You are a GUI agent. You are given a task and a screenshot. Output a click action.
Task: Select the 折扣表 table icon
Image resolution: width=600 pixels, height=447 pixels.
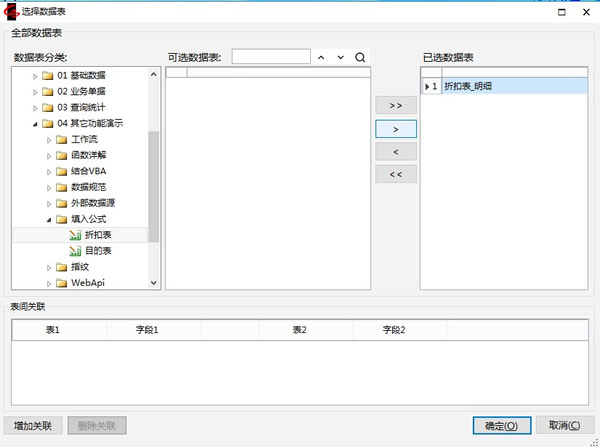pyautogui.click(x=75, y=234)
